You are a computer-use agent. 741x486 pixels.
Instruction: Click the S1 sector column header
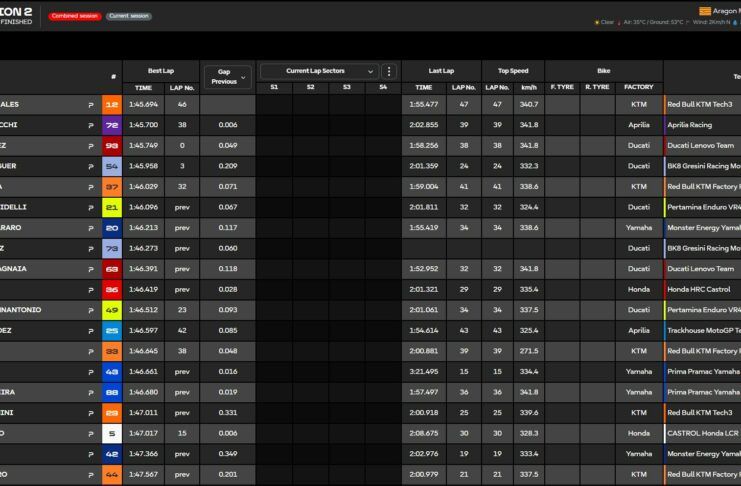coord(274,87)
